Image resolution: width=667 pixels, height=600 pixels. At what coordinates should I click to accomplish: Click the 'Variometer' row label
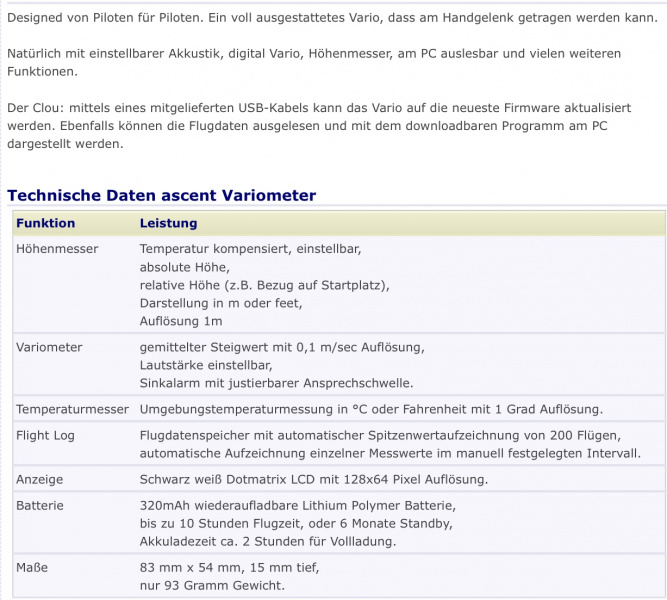(49, 347)
